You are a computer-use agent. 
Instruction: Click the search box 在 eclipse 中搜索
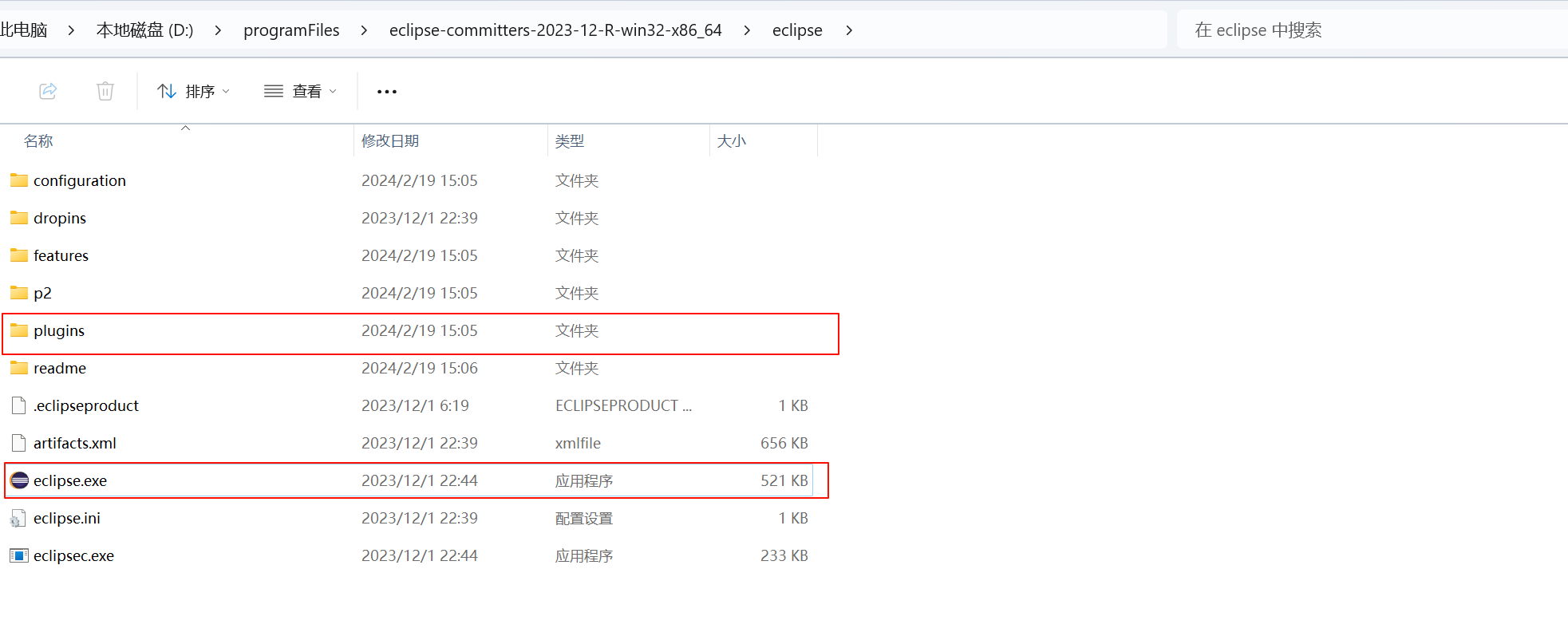coord(1372,30)
